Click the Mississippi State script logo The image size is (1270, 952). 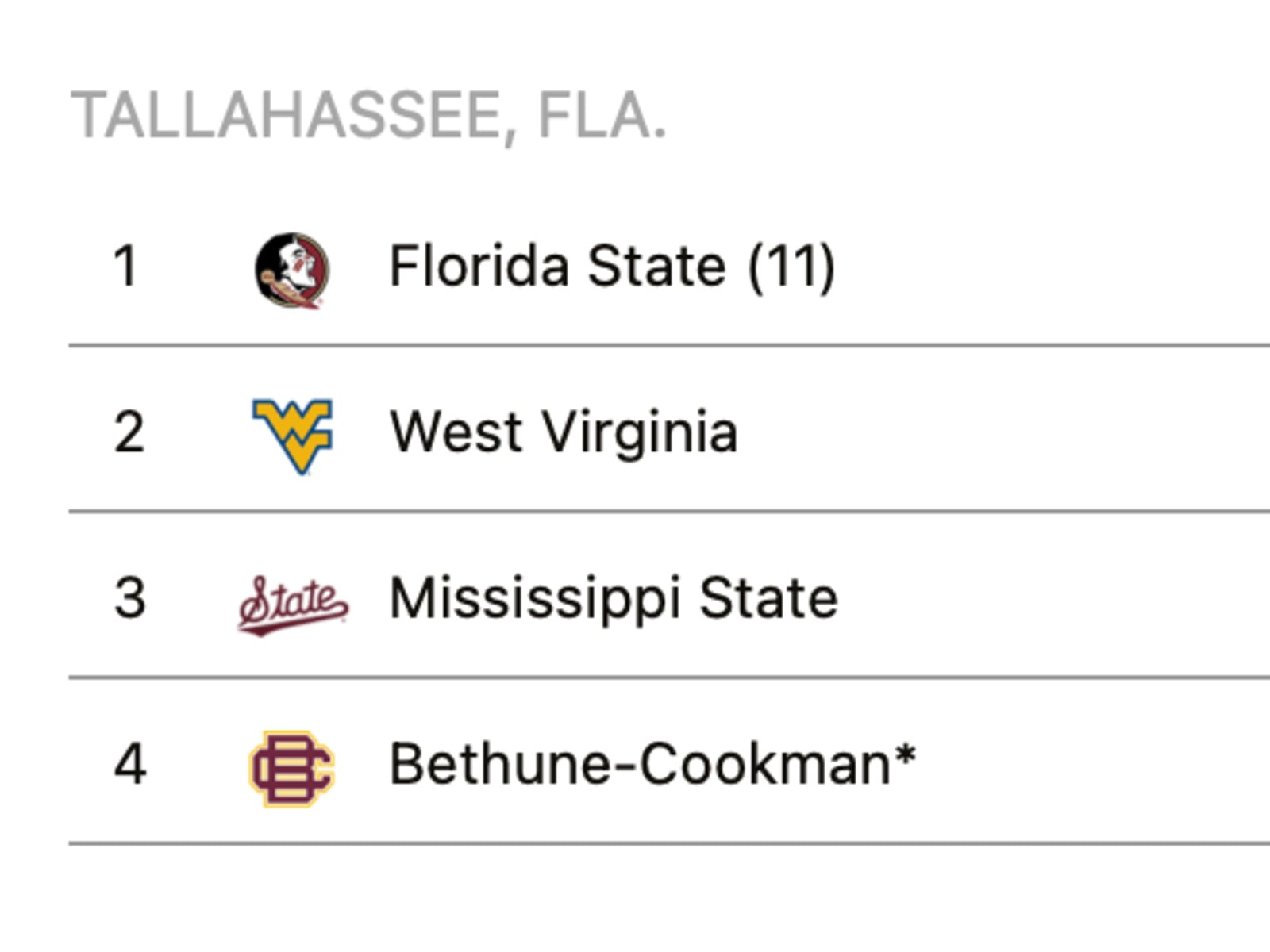coord(293,605)
